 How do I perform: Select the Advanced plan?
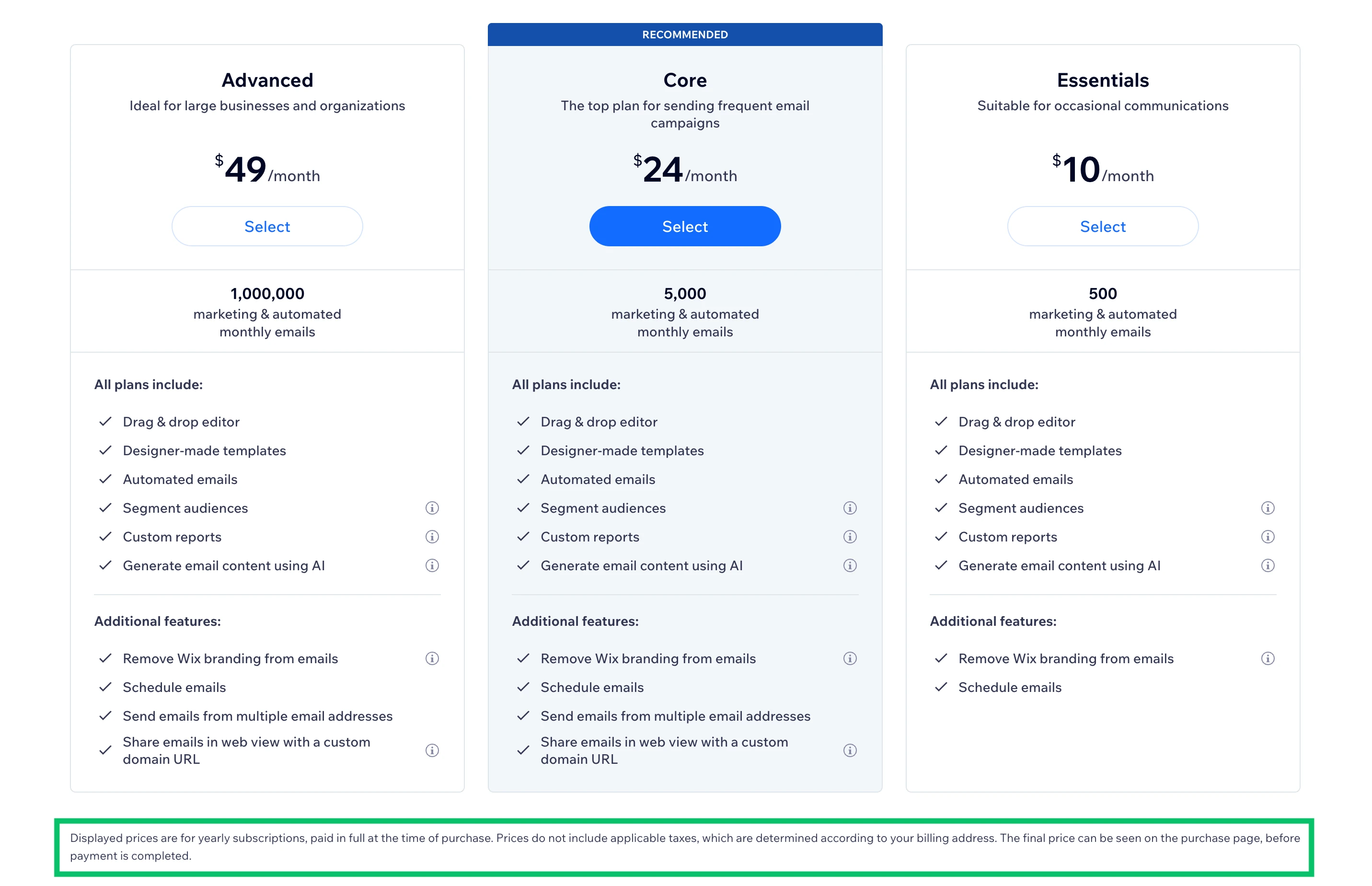[x=267, y=227]
